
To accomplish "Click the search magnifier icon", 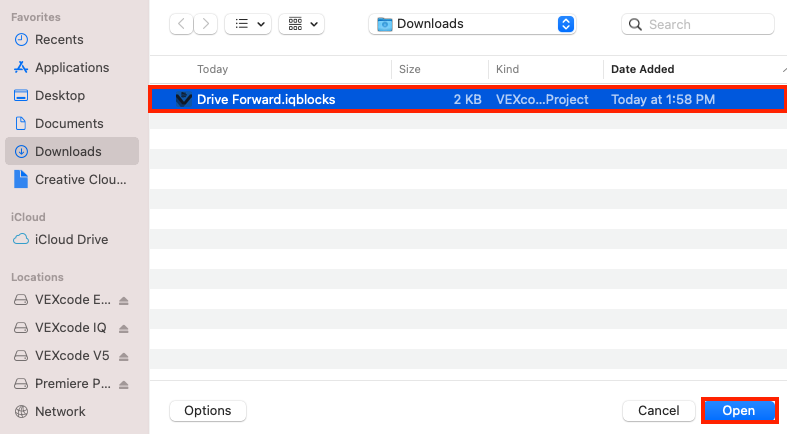I will click(635, 24).
